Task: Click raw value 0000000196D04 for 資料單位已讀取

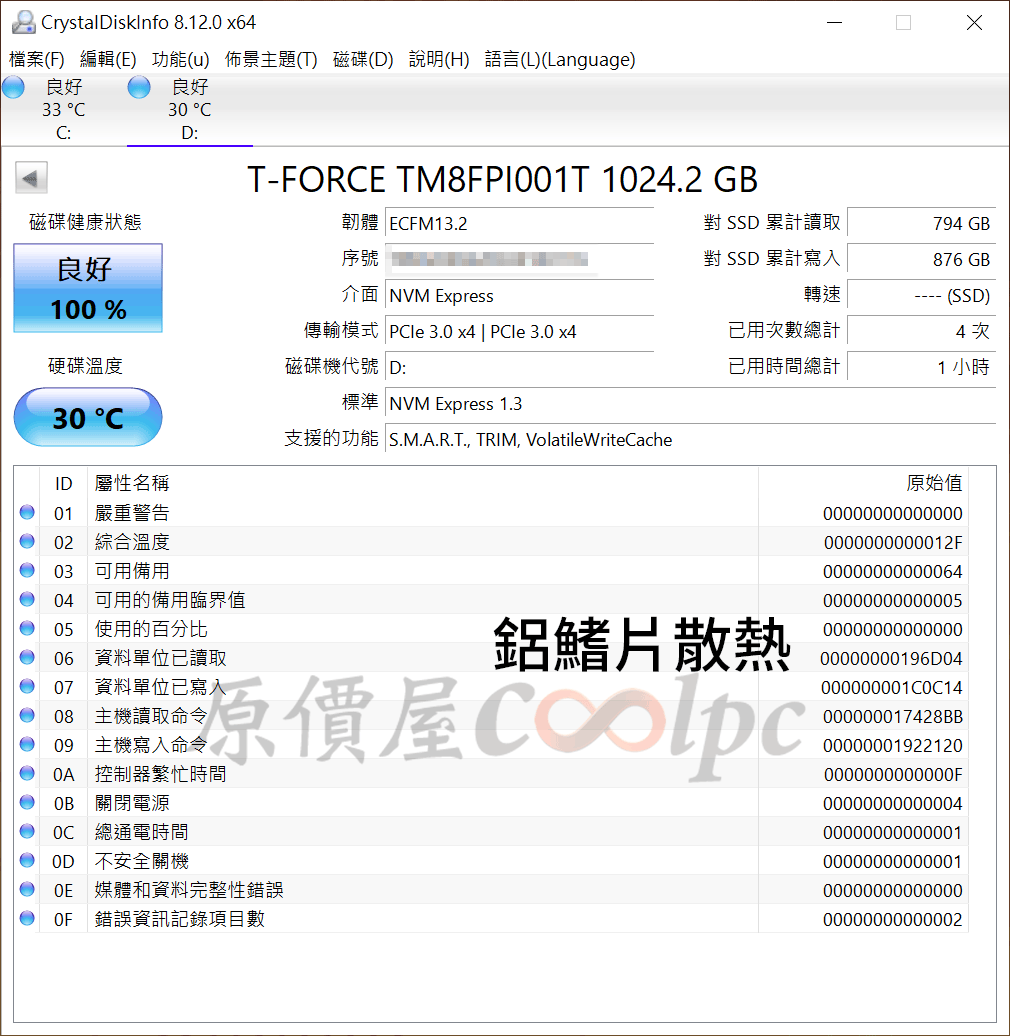Action: pos(892,659)
